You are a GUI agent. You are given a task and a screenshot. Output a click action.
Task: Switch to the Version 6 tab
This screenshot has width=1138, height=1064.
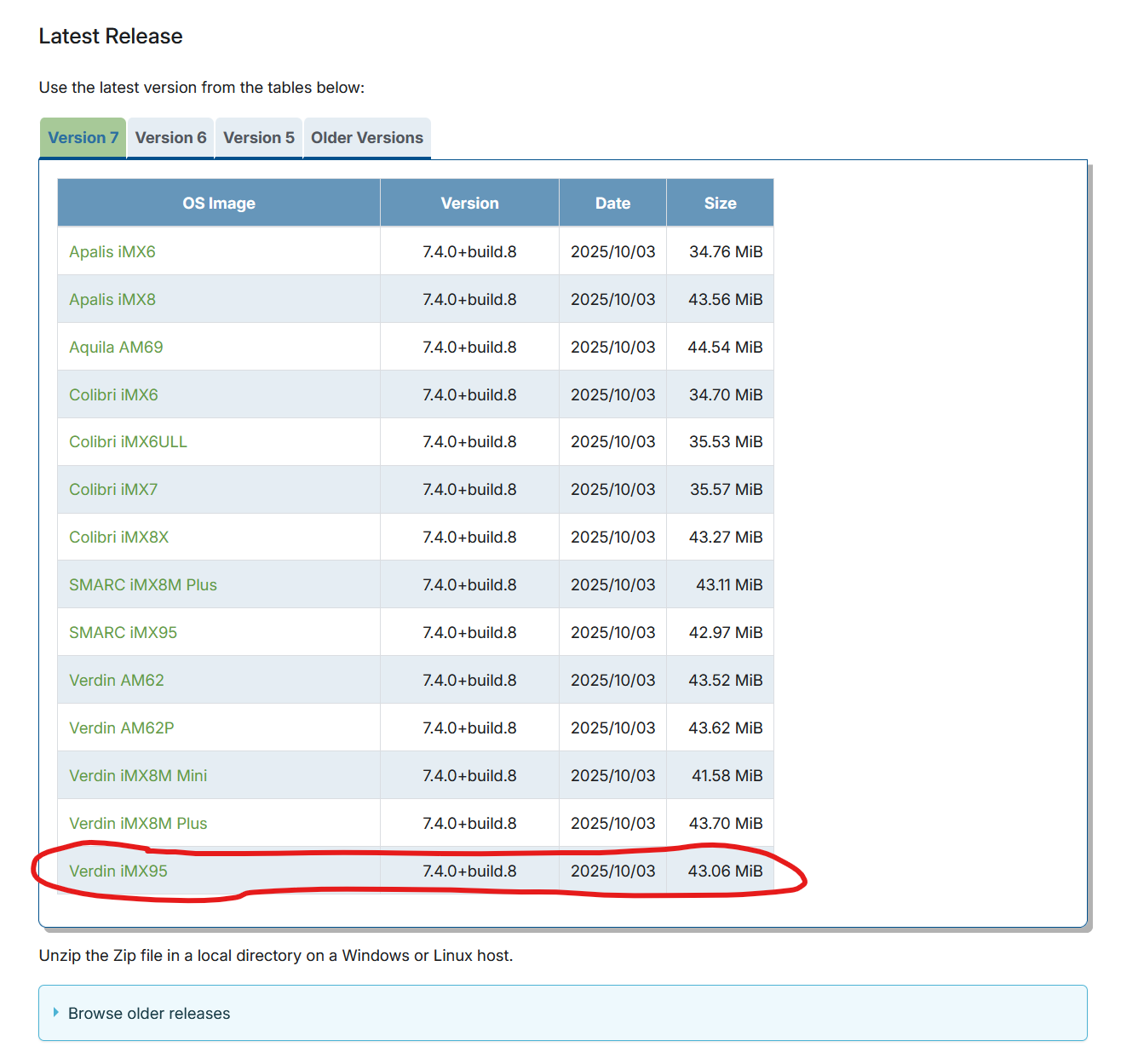point(170,138)
